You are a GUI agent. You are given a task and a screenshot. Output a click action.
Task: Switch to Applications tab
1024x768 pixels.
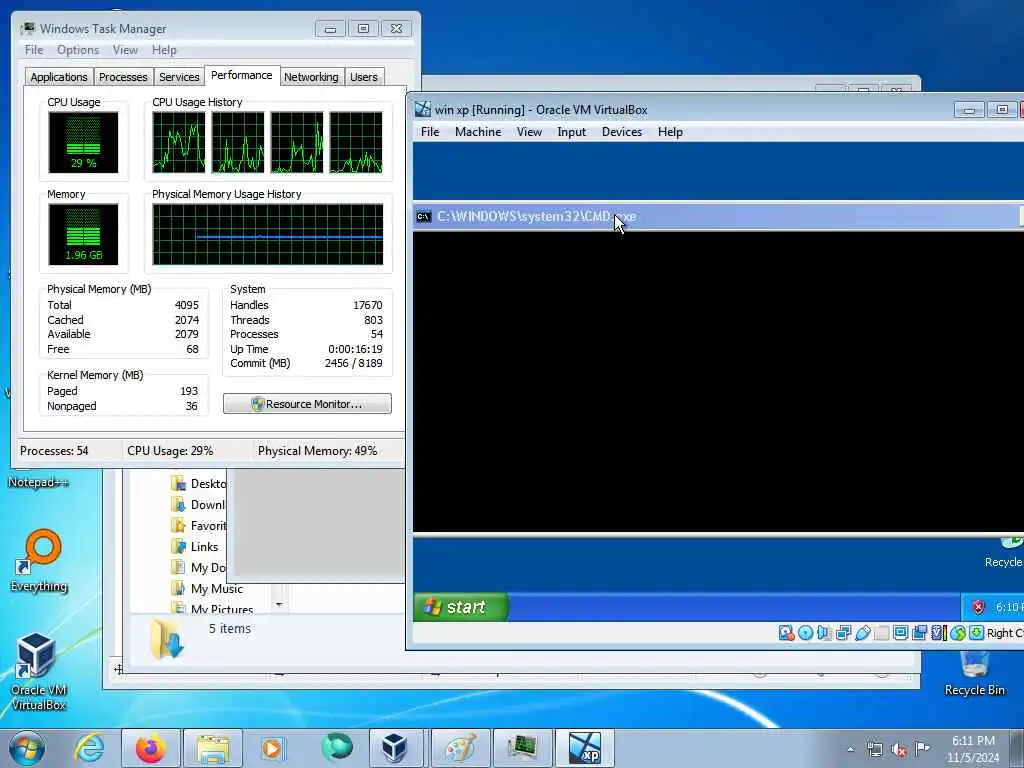[x=59, y=77]
